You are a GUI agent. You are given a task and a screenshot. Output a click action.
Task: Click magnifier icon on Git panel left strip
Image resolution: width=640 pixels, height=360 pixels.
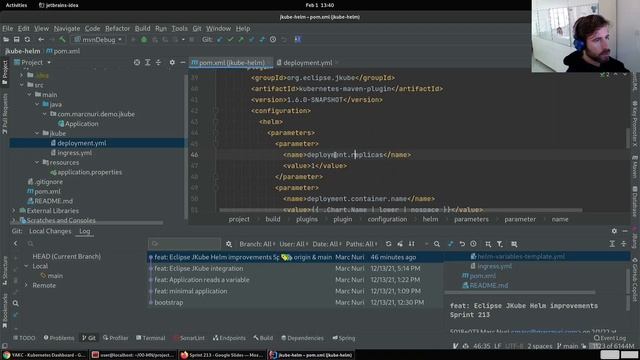[16, 303]
